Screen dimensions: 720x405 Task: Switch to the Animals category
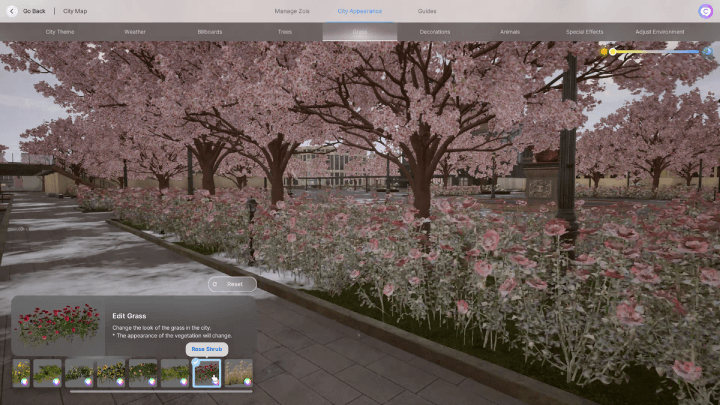coord(510,32)
